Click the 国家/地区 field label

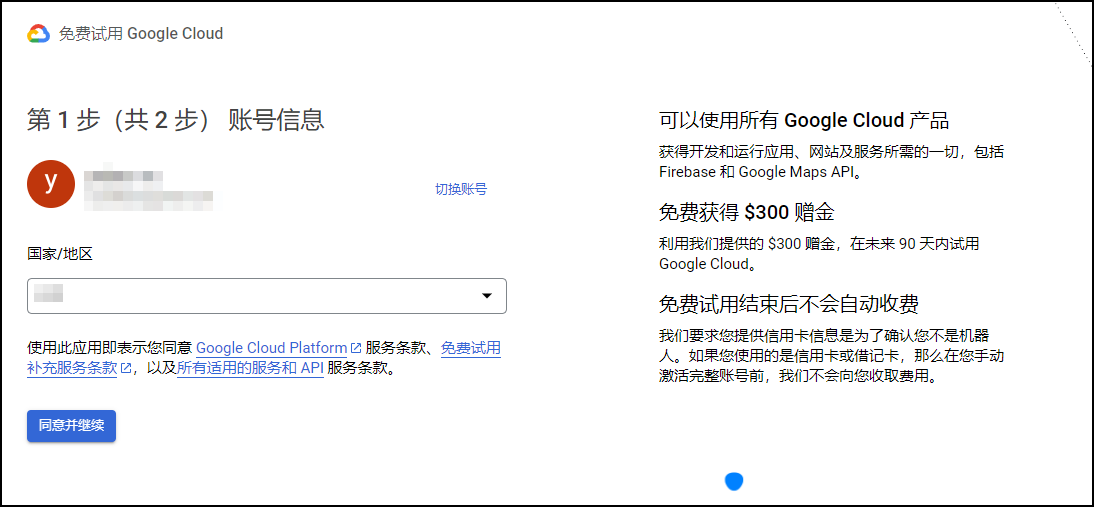60,254
